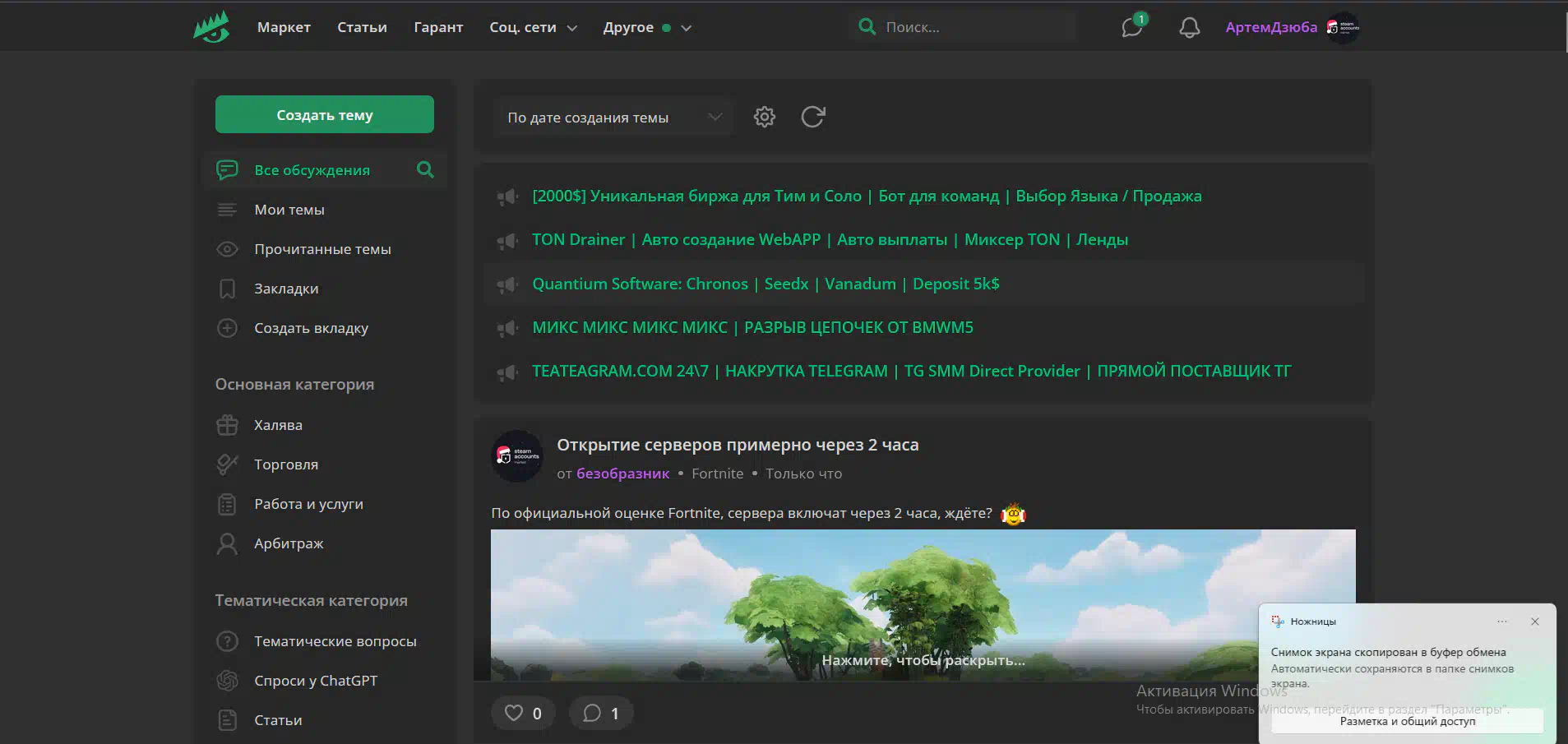Viewport: 1568px width, 744px height.
Task: Open the thread author's avatar
Action: coord(517,455)
